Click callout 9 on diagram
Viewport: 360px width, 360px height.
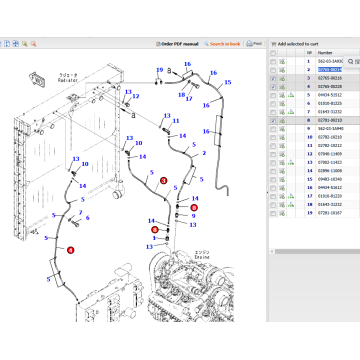point(193,216)
